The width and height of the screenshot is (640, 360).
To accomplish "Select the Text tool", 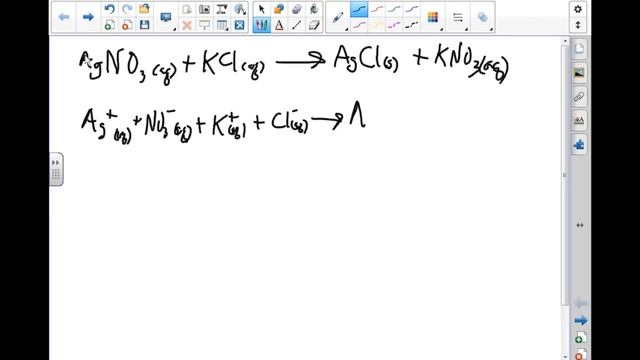I will coord(279,25).
